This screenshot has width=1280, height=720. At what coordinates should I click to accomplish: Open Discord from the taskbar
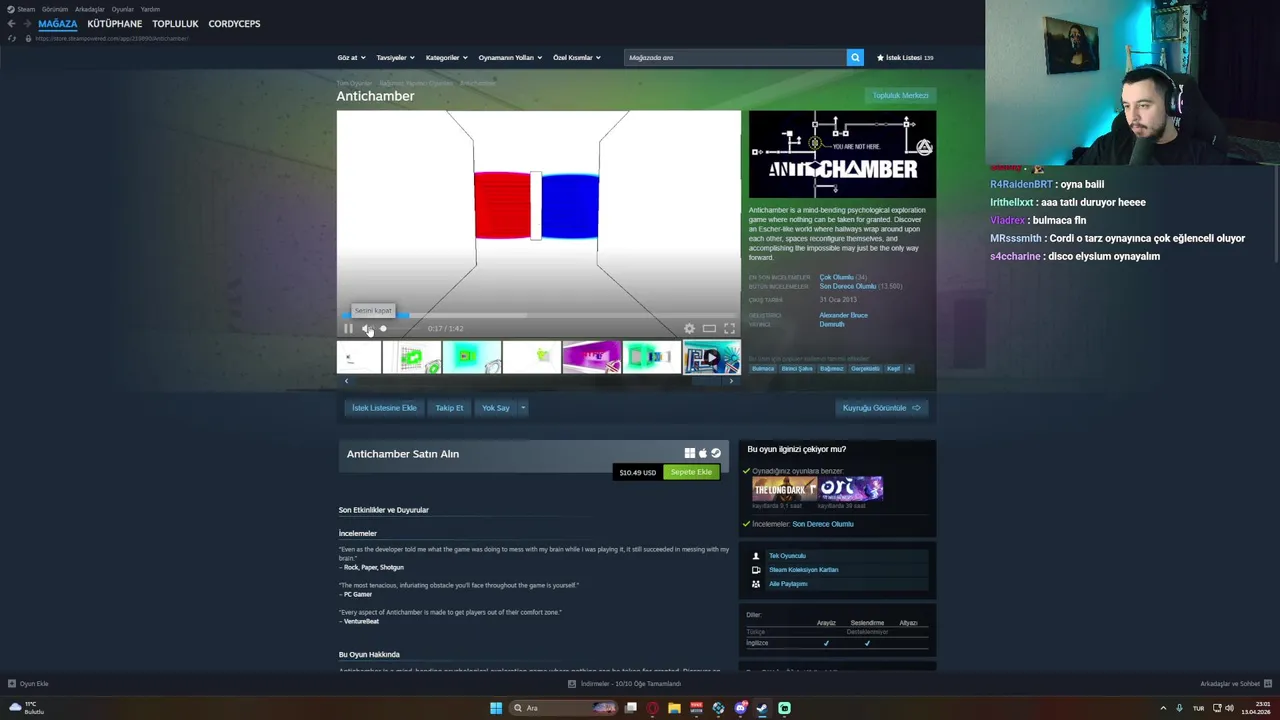pos(740,708)
